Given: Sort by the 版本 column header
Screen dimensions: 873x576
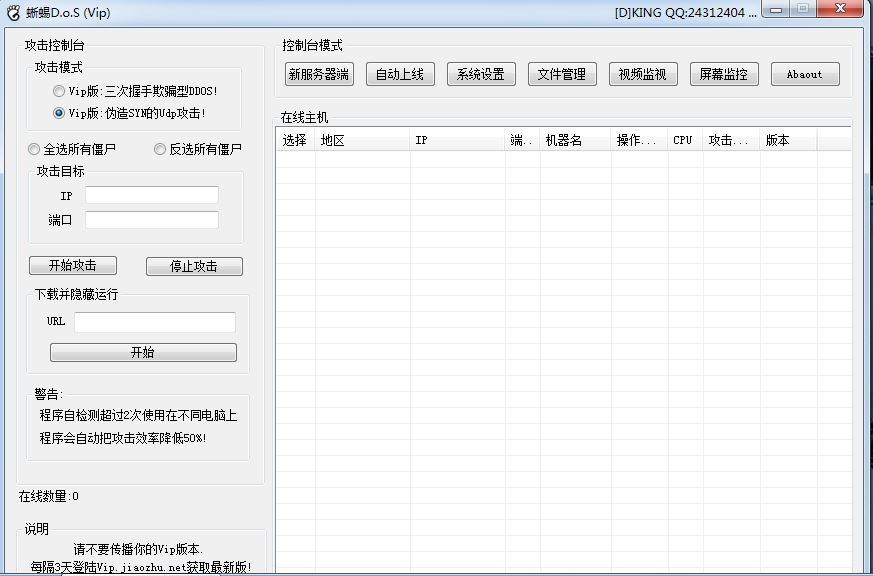Looking at the screenshot, I should [788, 140].
